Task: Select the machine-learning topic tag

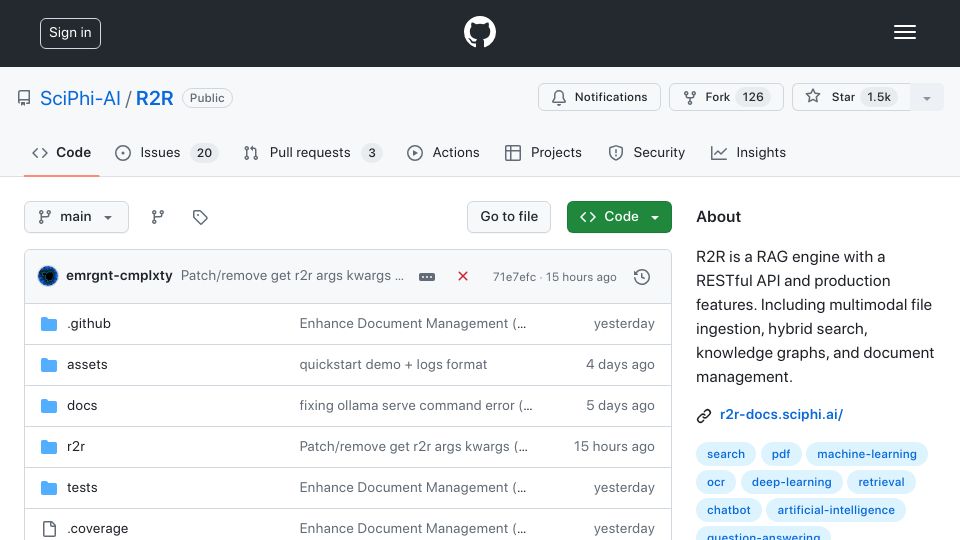Action: tap(867, 454)
